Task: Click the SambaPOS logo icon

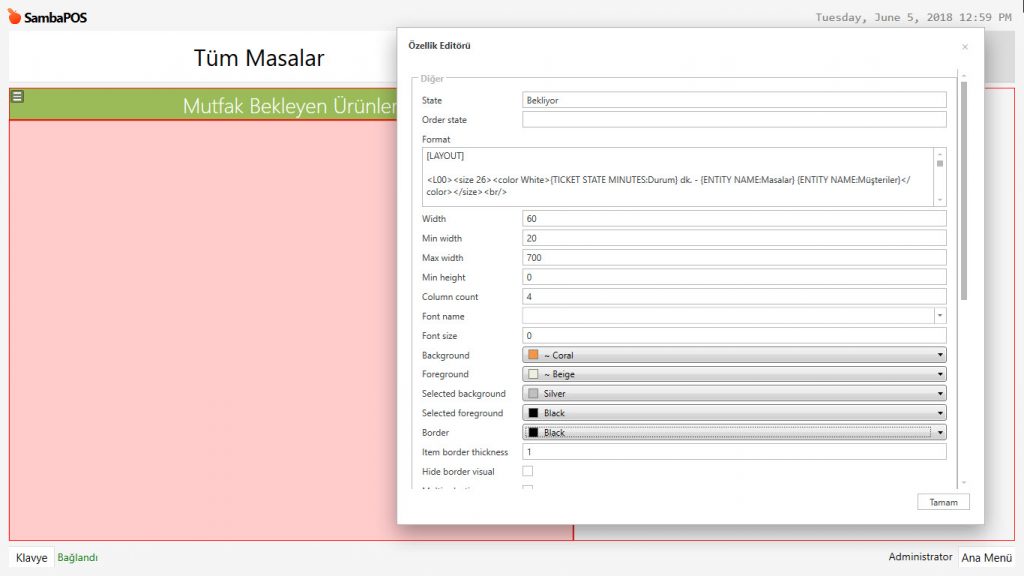Action: click(x=14, y=17)
